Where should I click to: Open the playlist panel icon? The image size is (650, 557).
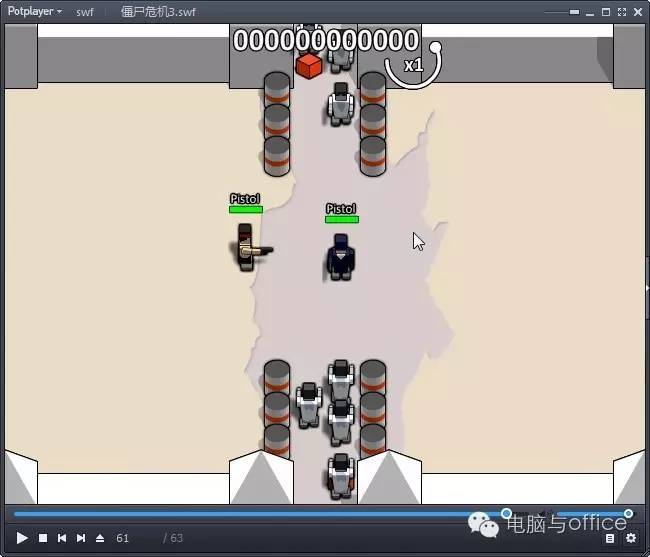click(610, 538)
